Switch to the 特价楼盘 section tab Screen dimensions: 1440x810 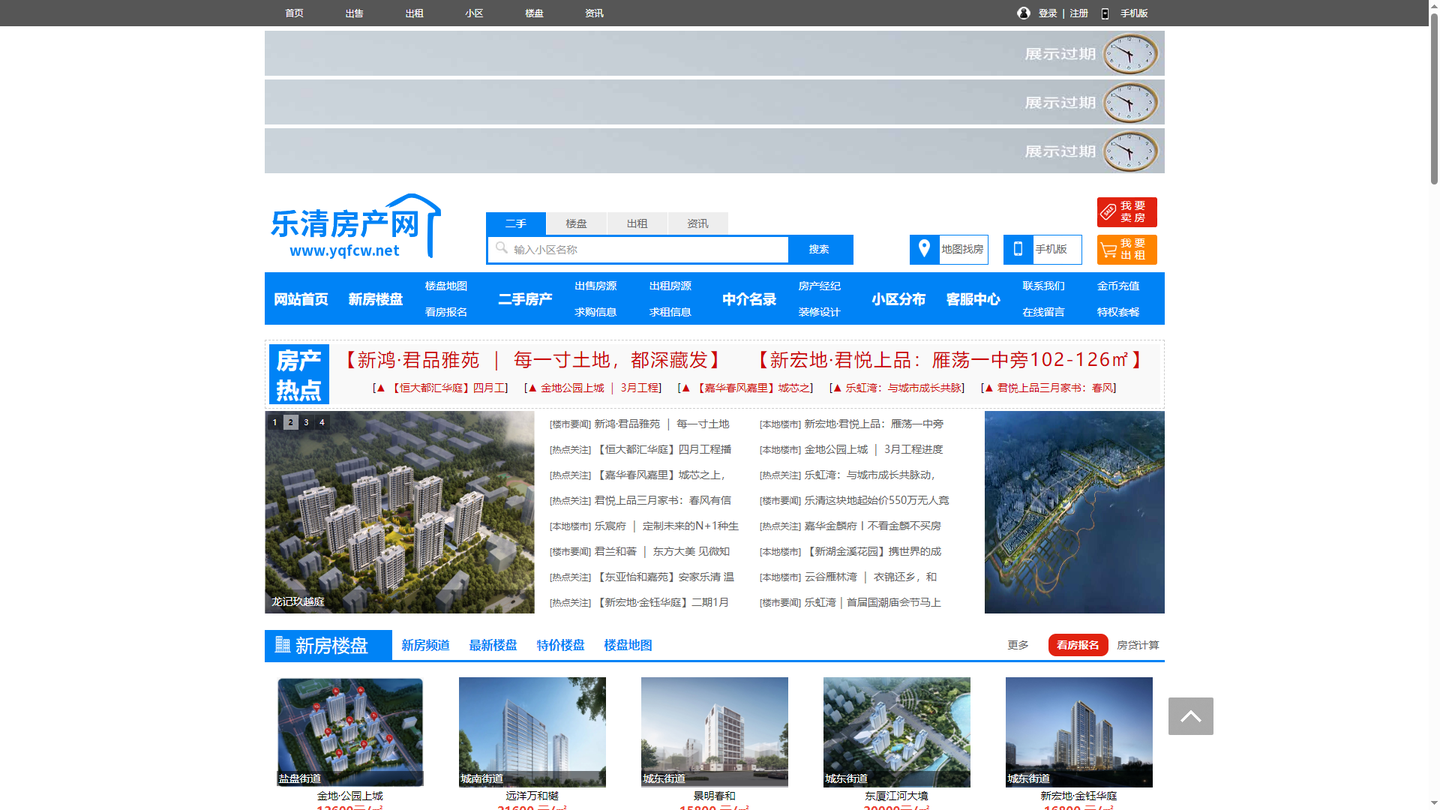coord(560,646)
